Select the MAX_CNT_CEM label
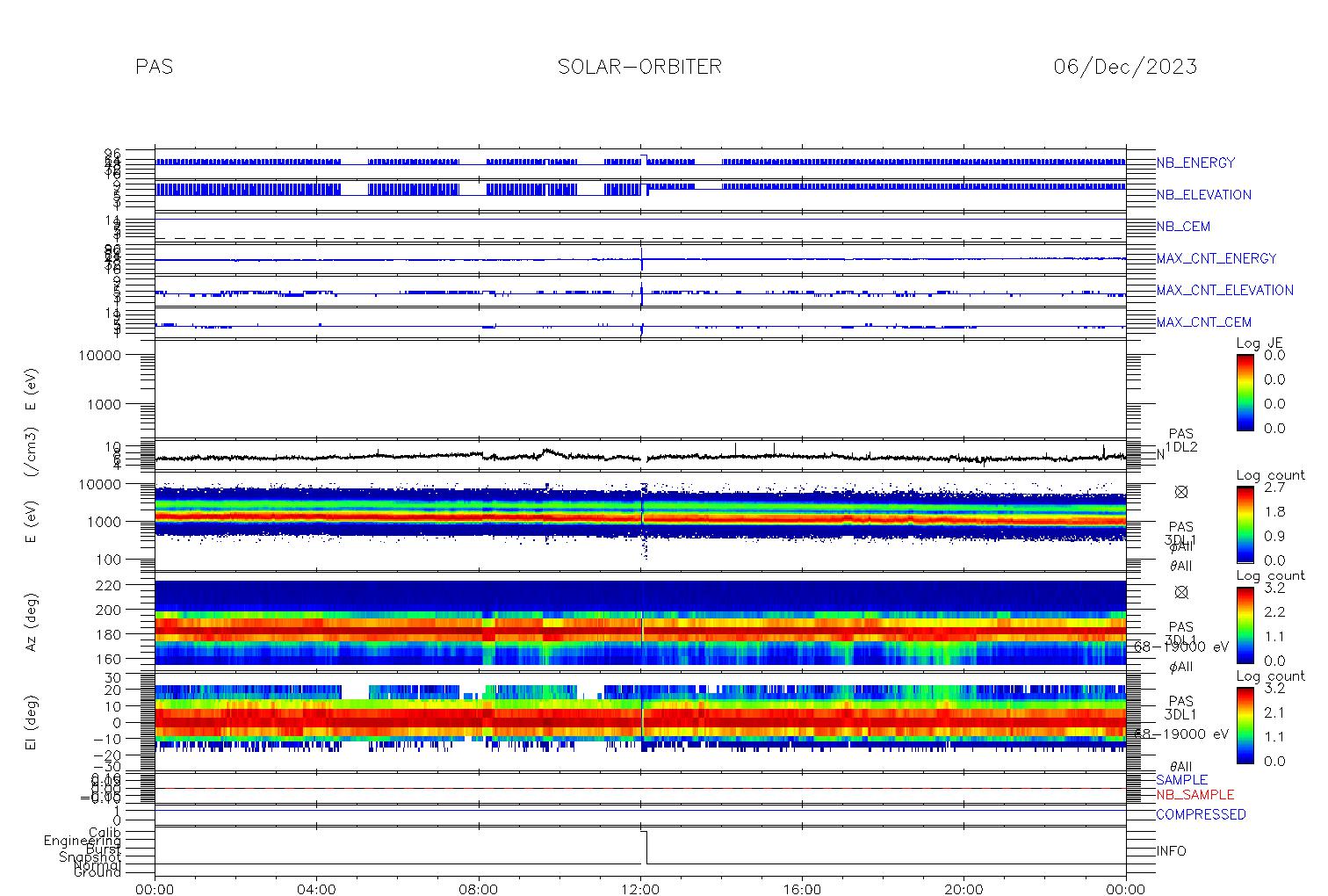The image size is (1328, 896). pyautogui.click(x=1203, y=322)
